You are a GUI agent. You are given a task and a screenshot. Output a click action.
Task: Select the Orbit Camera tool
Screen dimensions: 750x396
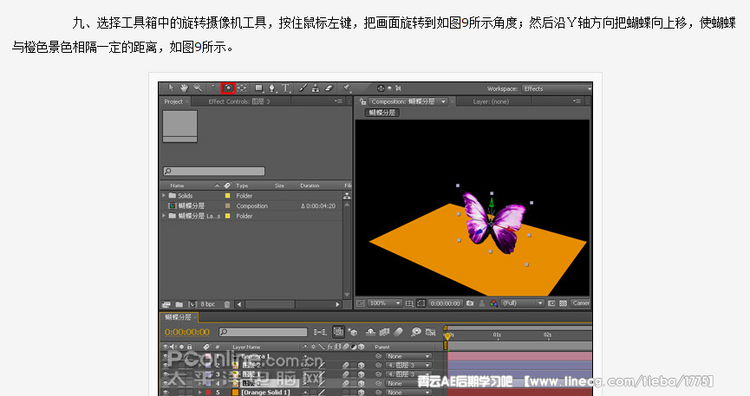[x=228, y=88]
